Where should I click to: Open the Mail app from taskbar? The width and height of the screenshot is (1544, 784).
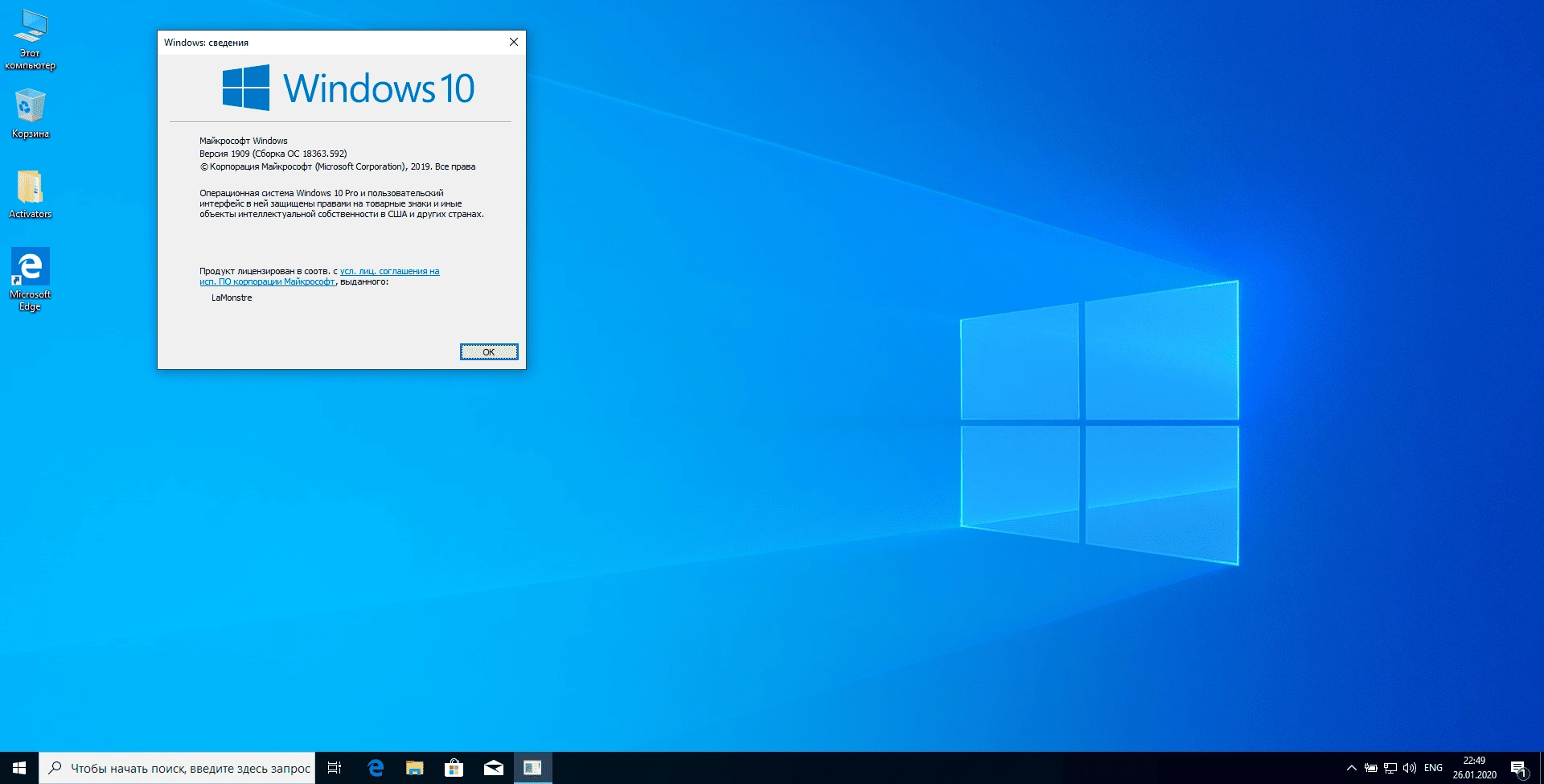pos(493,768)
